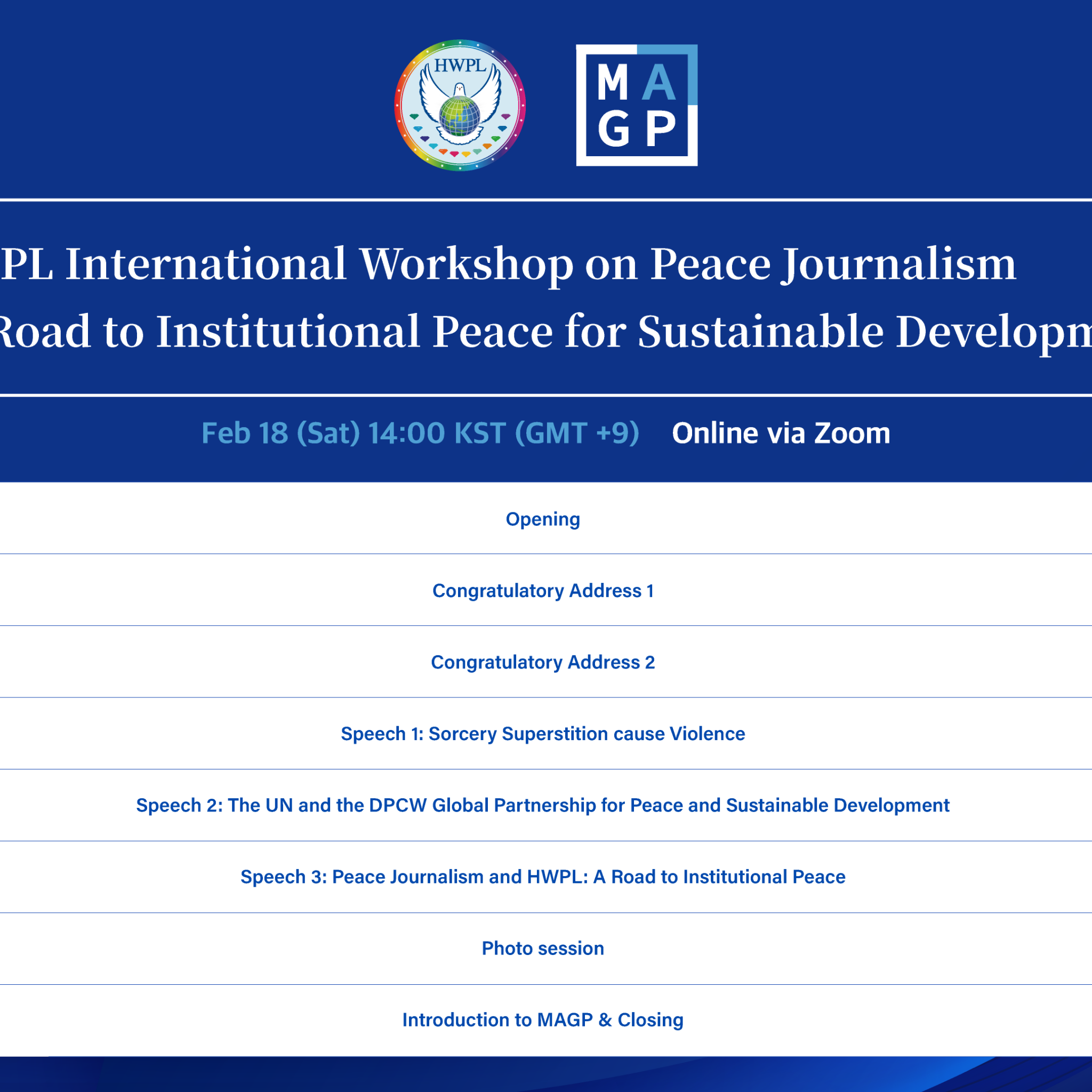Click the Online via Zoom label

781,433
